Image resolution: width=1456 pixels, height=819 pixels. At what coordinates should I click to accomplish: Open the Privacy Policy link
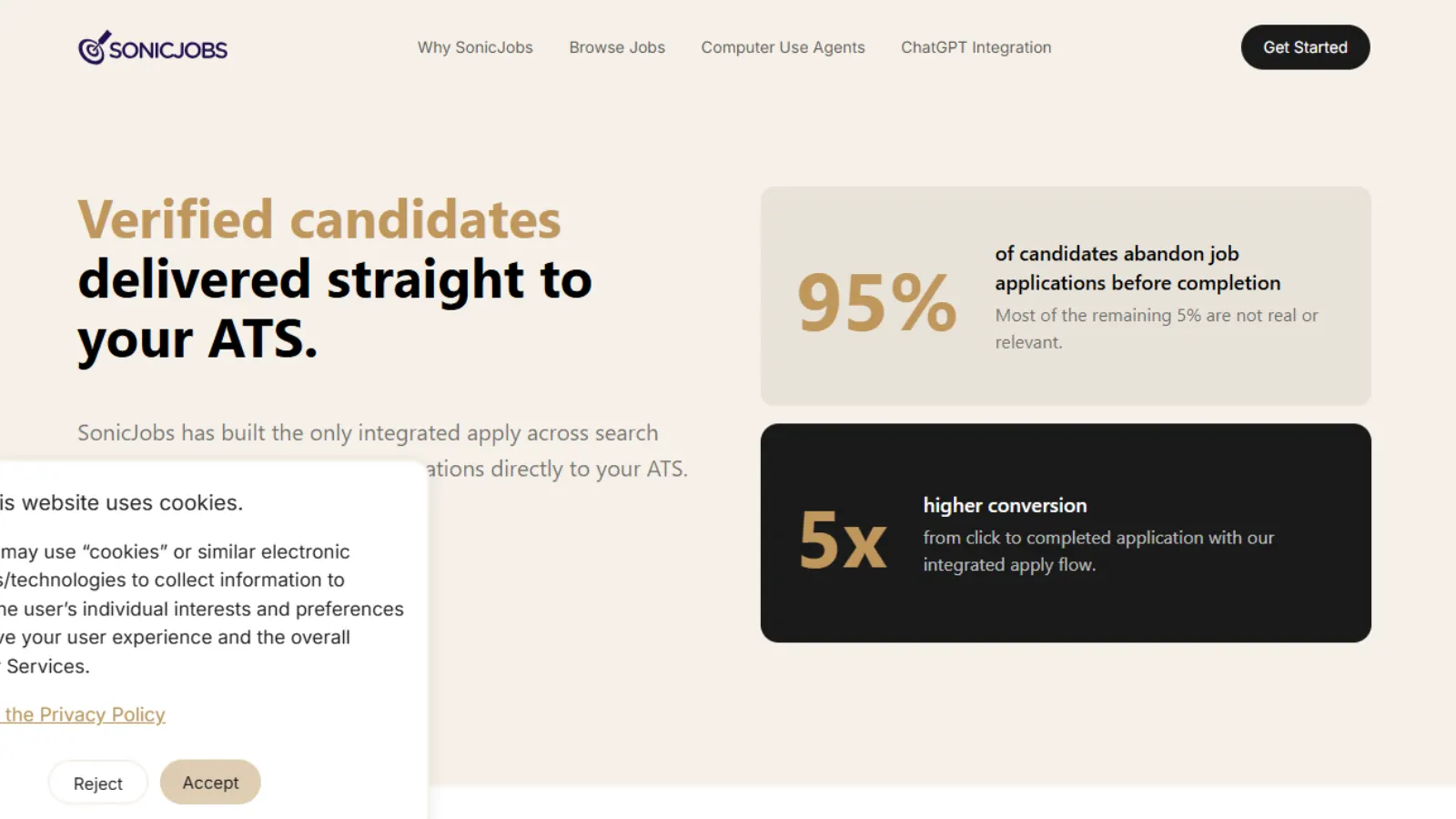84,714
